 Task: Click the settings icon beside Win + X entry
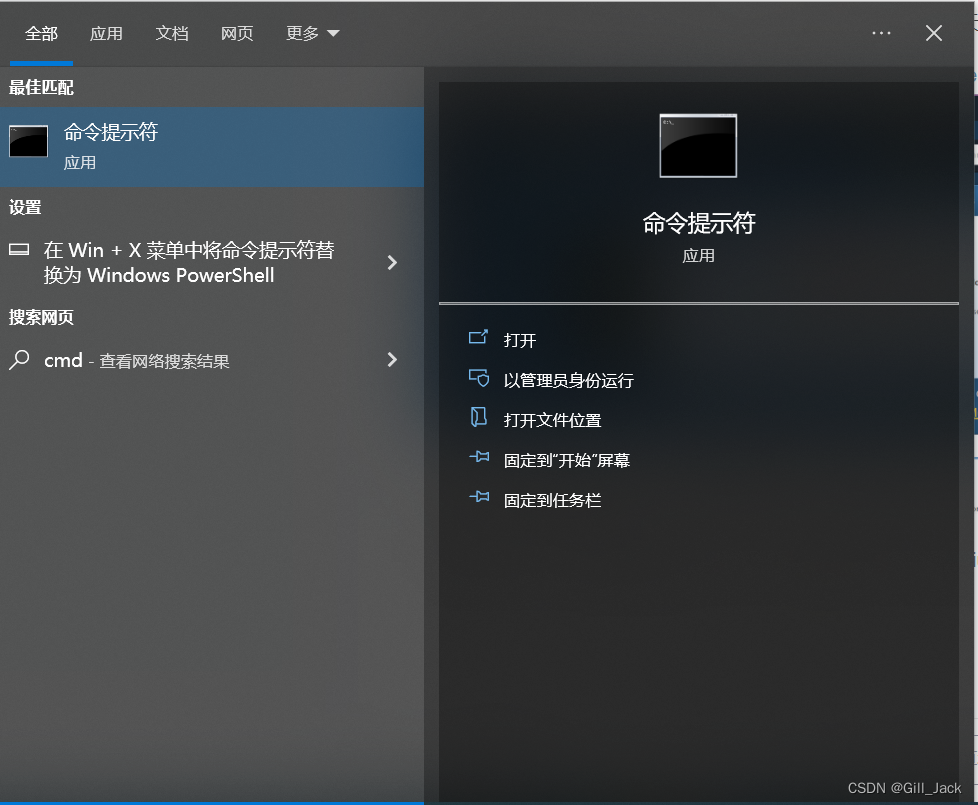19,250
